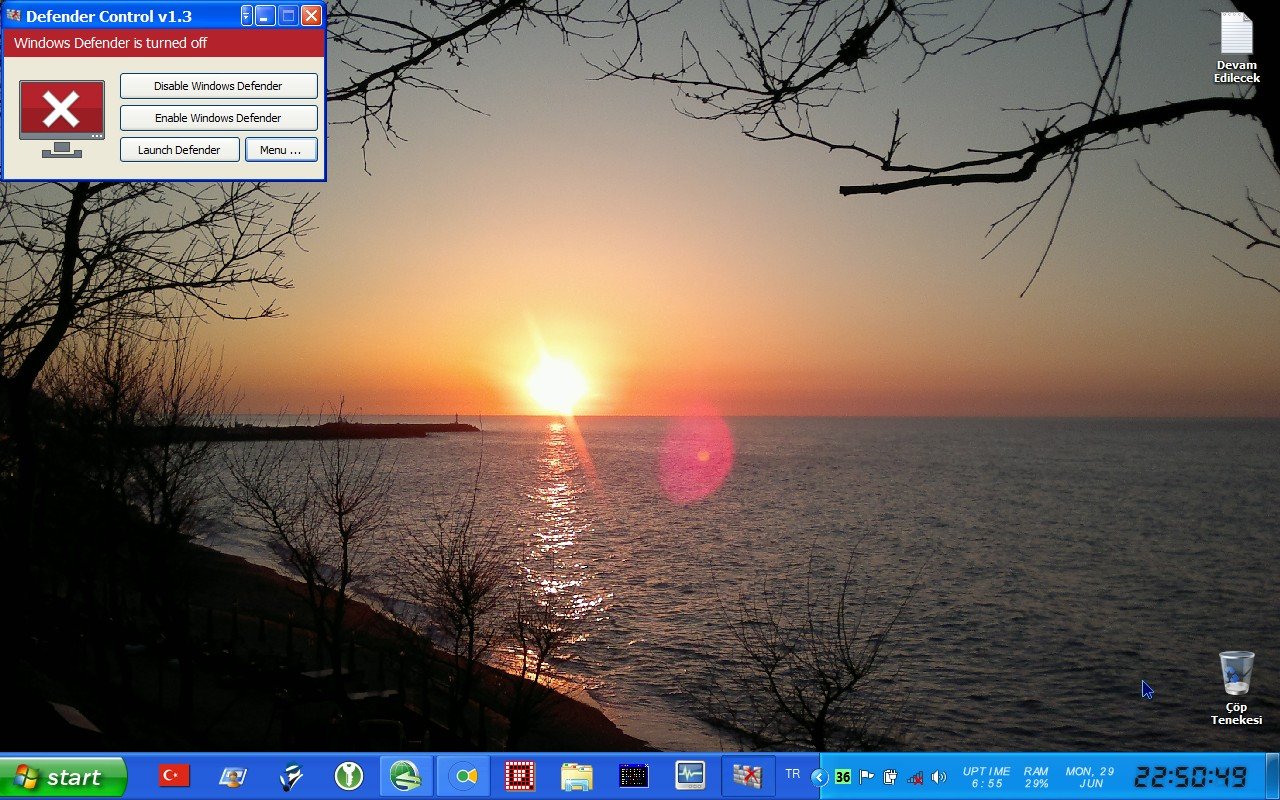This screenshot has width=1280, height=800.
Task: Click the TR language indicator
Action: (793, 774)
